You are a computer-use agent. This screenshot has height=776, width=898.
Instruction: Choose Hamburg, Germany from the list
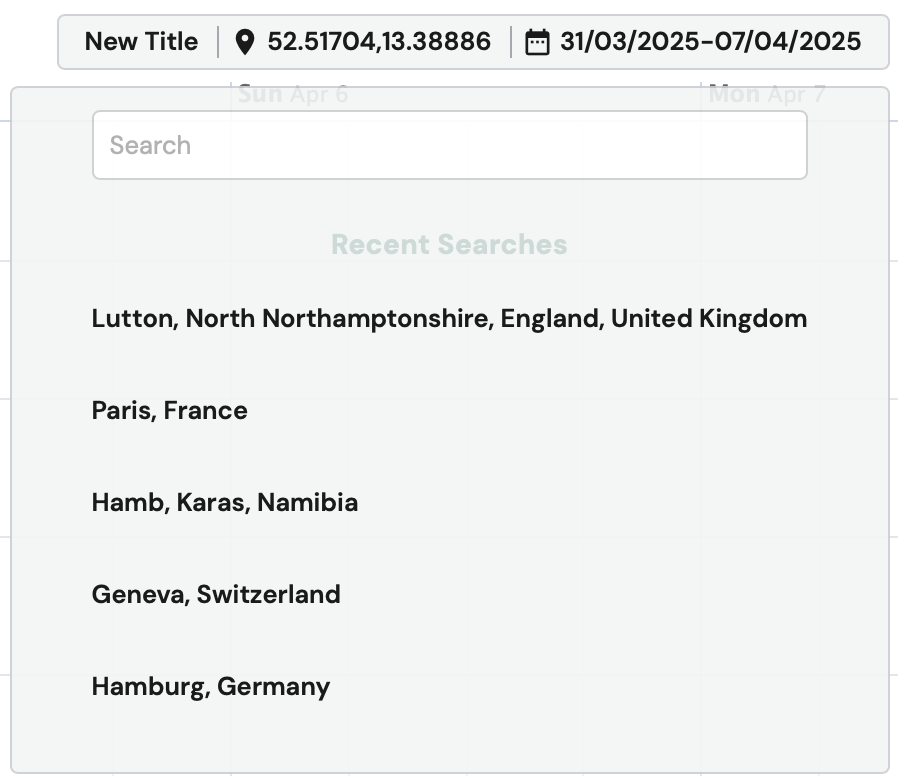pyautogui.click(x=211, y=687)
